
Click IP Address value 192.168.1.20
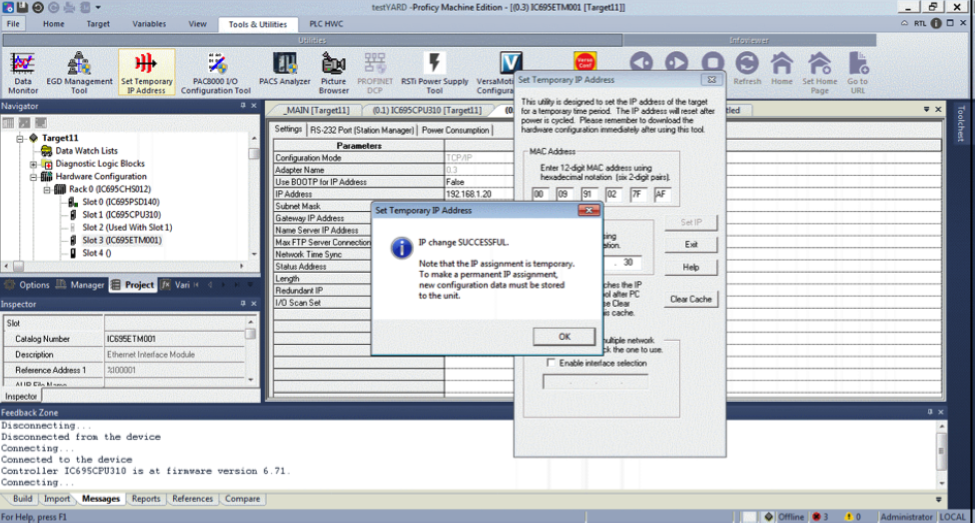(469, 194)
